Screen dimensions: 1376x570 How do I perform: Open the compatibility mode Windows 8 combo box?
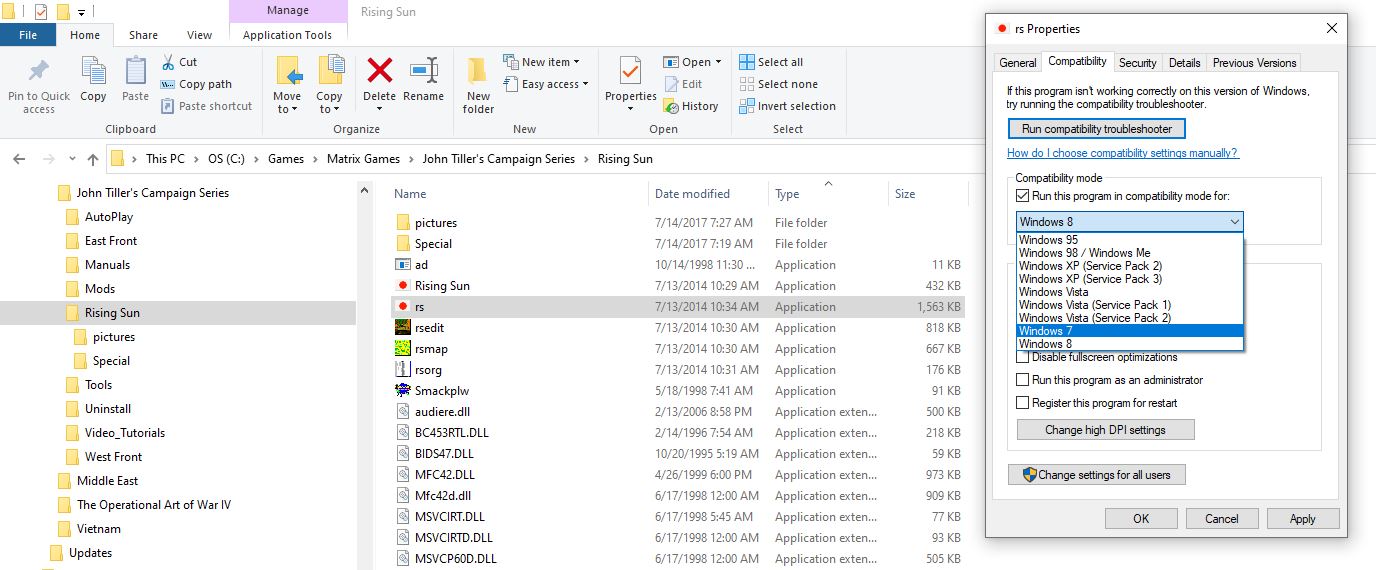click(1129, 222)
